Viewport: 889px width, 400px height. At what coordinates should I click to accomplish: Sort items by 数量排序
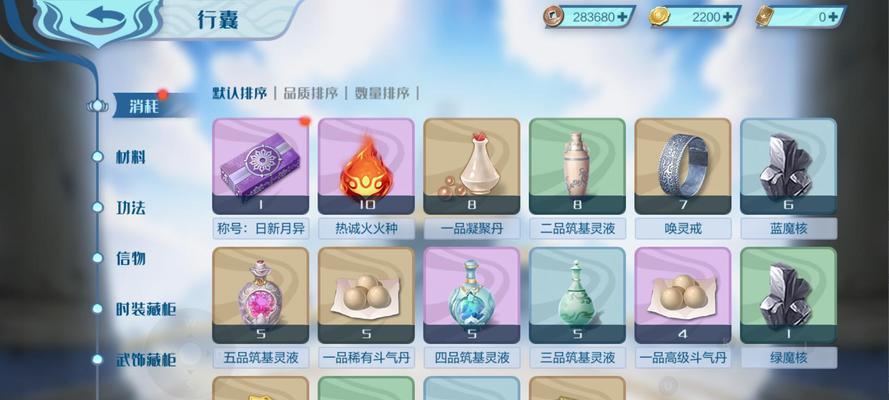pos(382,93)
